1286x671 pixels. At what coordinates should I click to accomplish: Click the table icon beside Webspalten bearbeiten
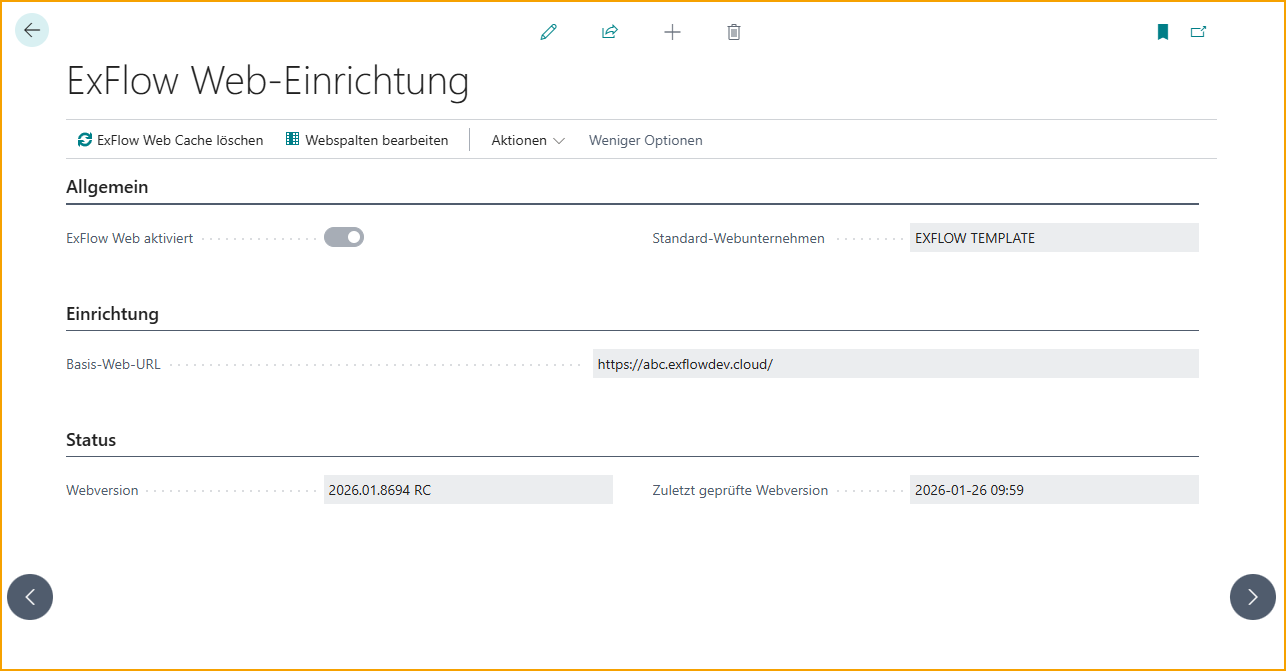(x=291, y=139)
